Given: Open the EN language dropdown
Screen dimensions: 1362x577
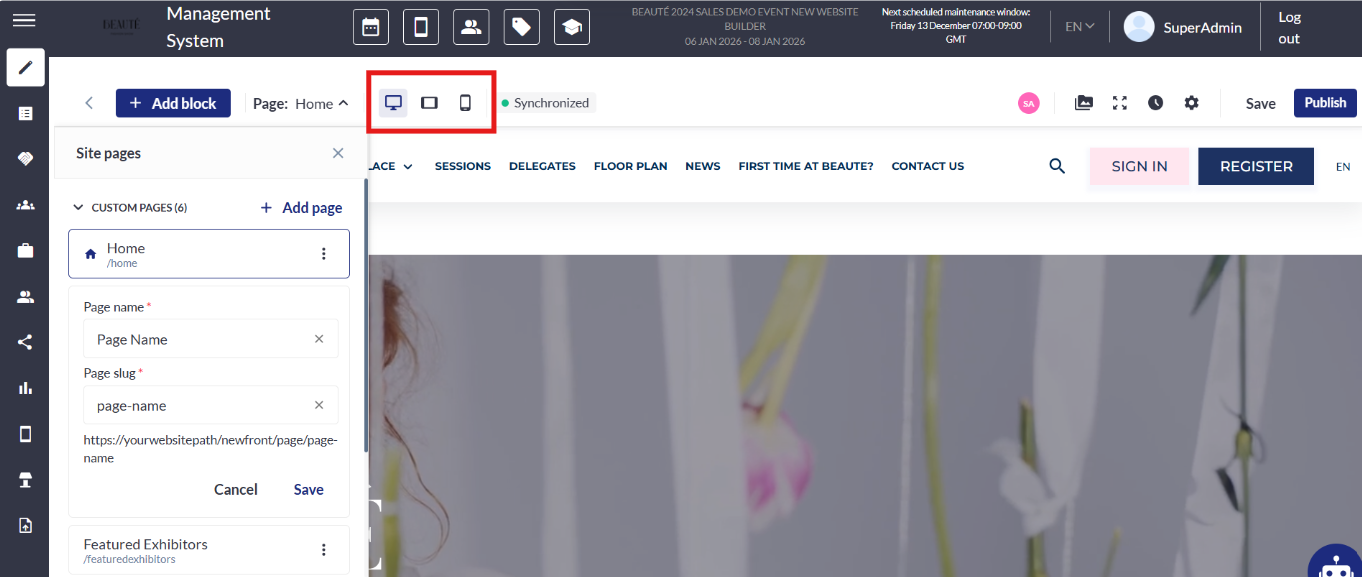Looking at the screenshot, I should (x=1079, y=27).
